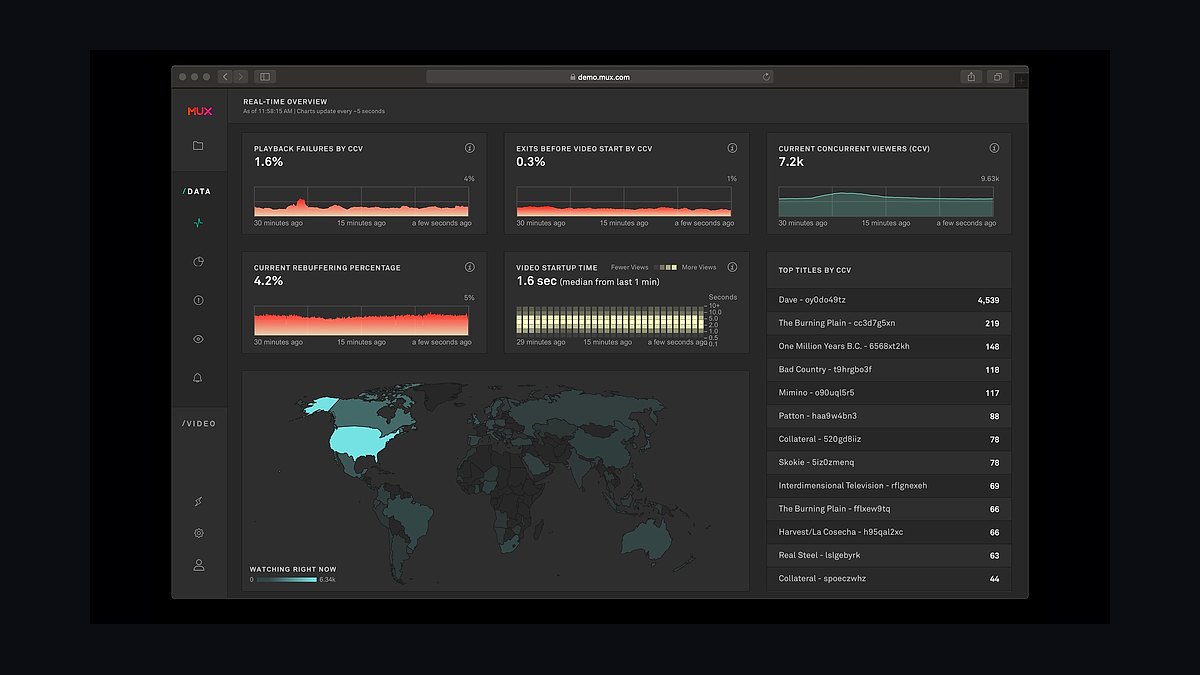Select the "Collateral - spoeczwhz" row
Image resolution: width=1200 pixels, height=675 pixels.
click(889, 578)
